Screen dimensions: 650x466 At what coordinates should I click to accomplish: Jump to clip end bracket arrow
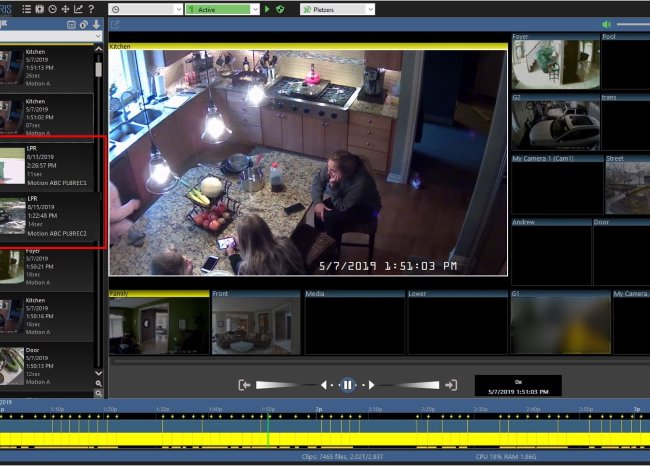click(x=451, y=385)
